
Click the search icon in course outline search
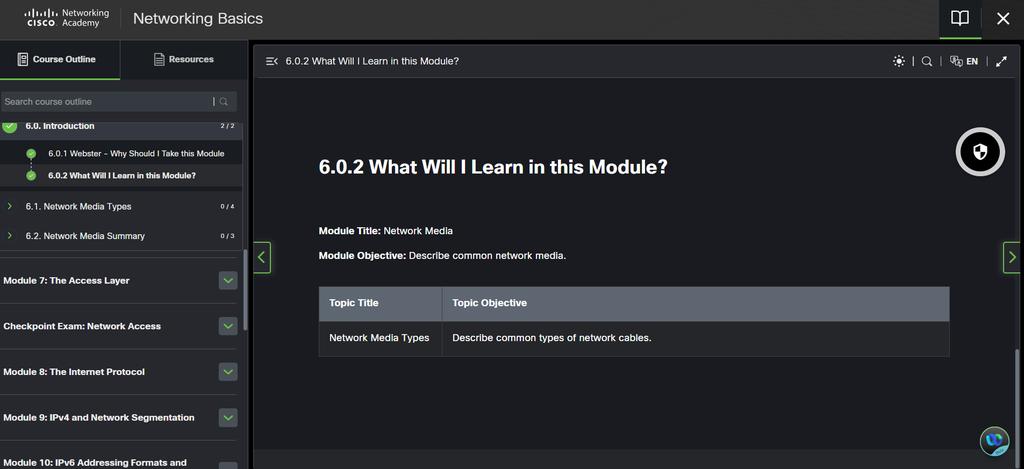[x=224, y=101]
